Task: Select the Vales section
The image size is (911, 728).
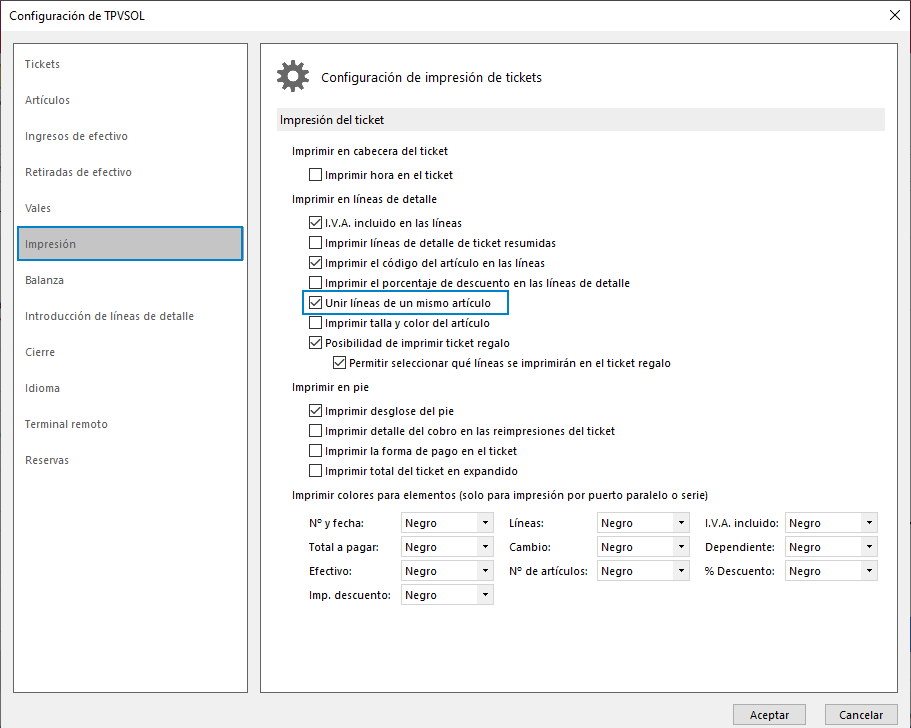Action: coord(130,208)
